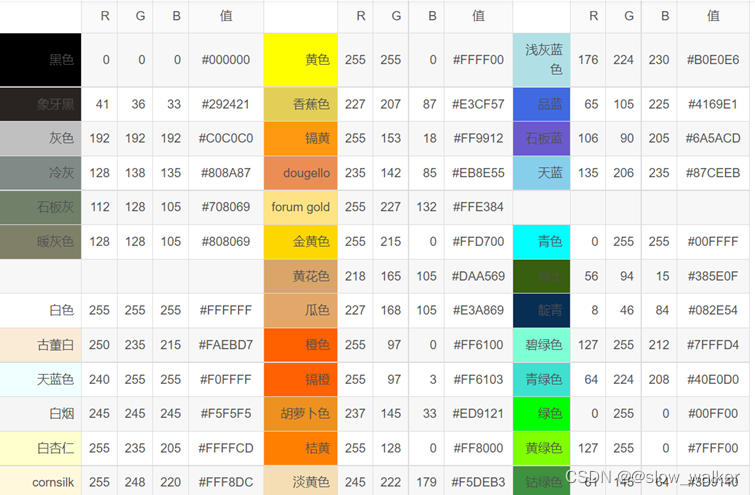
Task: Click the #FFE384 value cell
Action: (478, 207)
